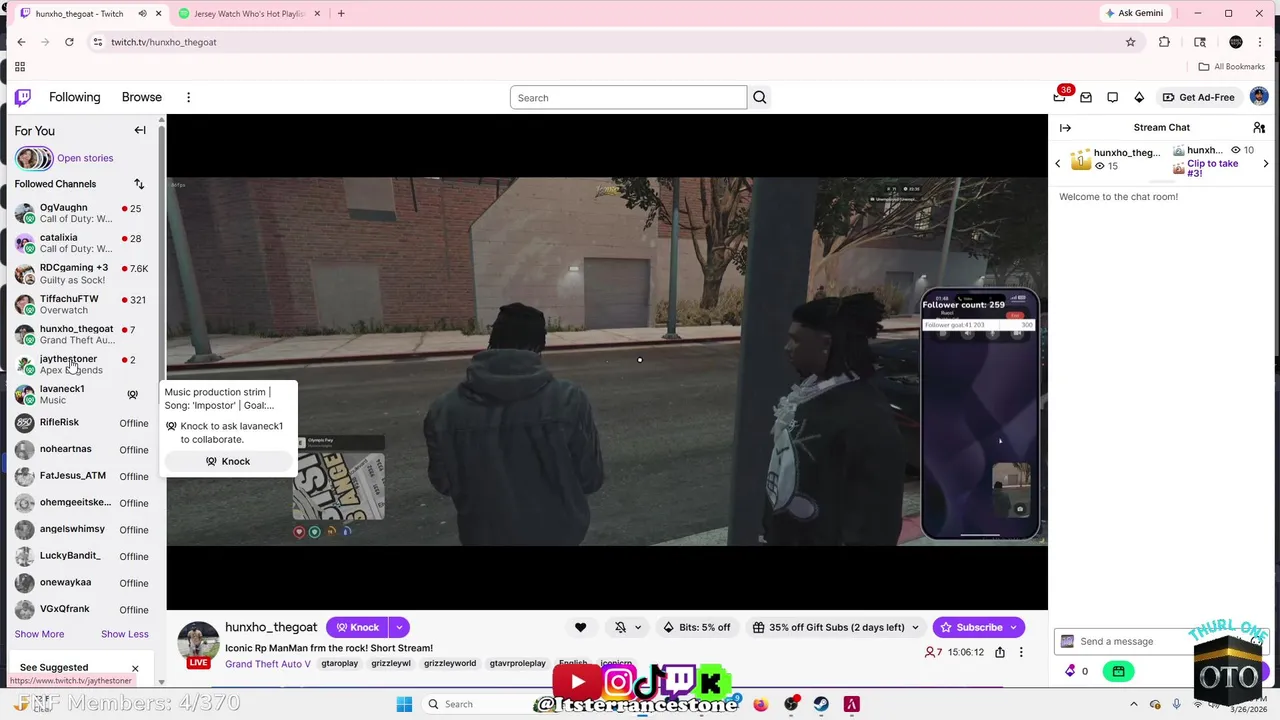Screen dimensions: 1280x720
Task: Open the Chrome apps grid shortcut
Action: pos(20,67)
